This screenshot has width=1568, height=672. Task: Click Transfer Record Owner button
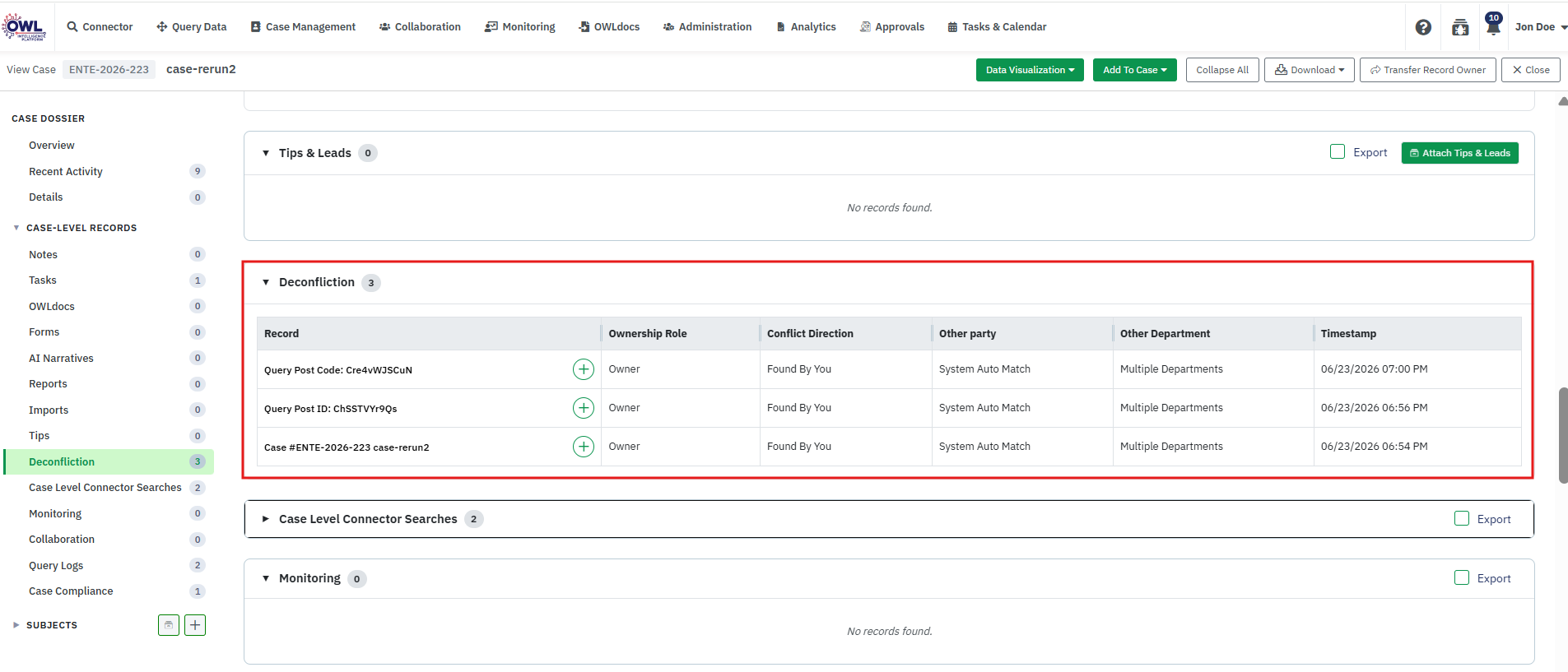point(1428,70)
